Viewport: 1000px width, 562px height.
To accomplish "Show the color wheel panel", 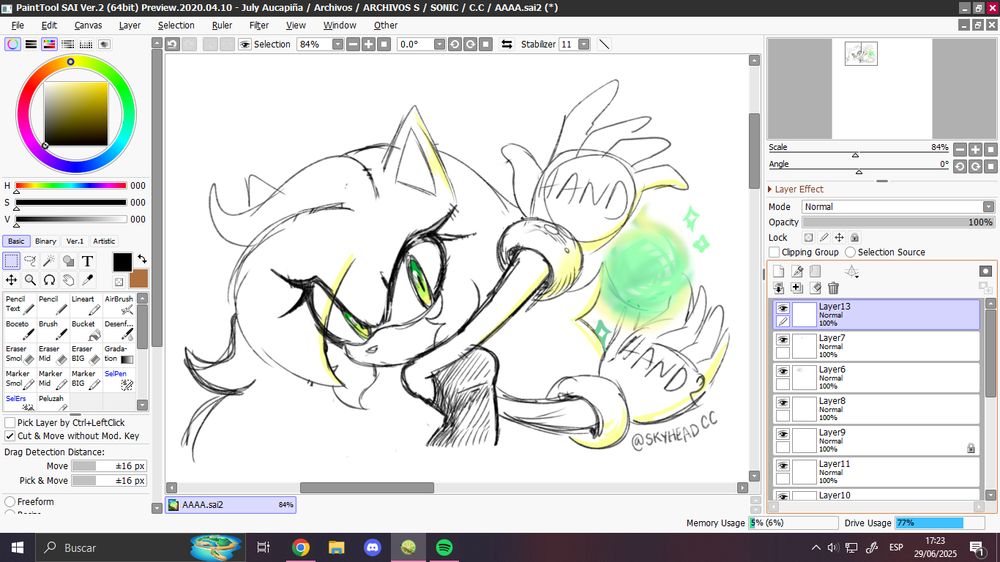I will (x=12, y=44).
